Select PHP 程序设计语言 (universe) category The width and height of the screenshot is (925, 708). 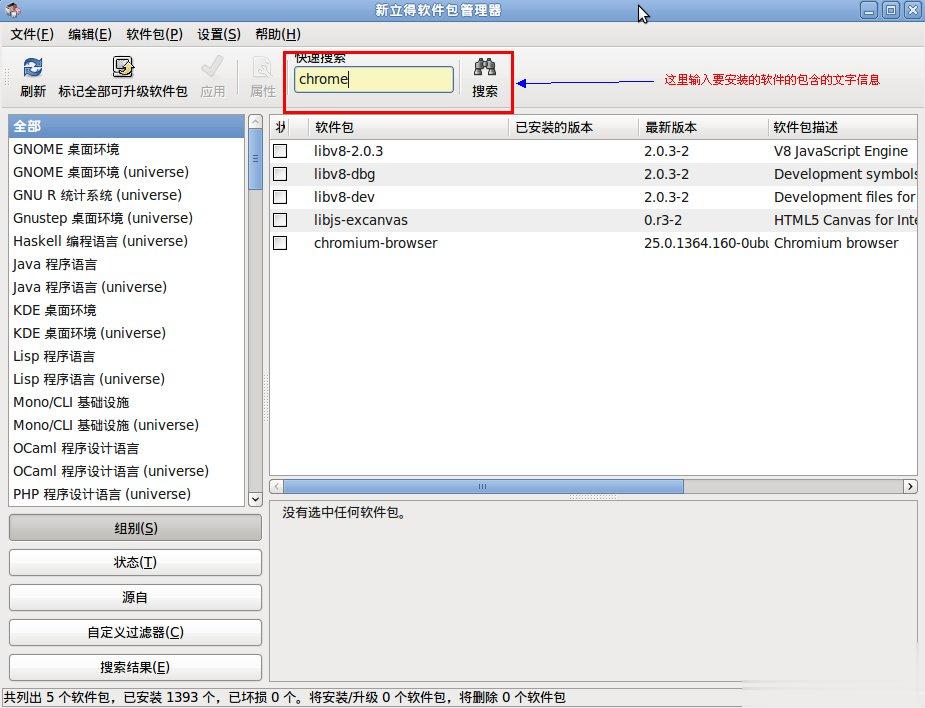pyautogui.click(x=126, y=494)
